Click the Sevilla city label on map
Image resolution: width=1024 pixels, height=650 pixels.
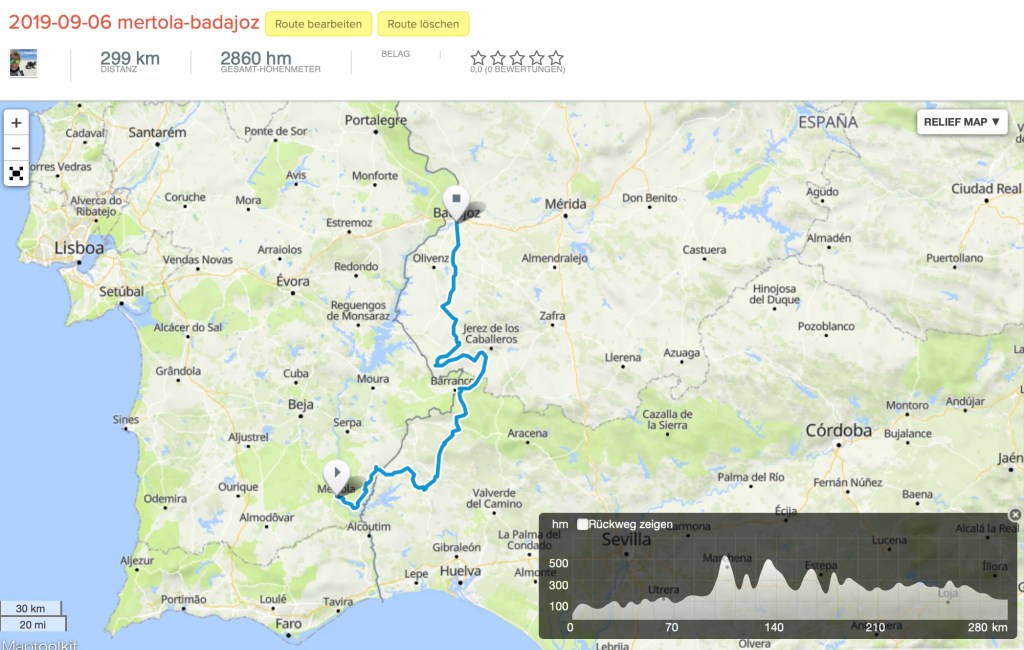point(628,540)
